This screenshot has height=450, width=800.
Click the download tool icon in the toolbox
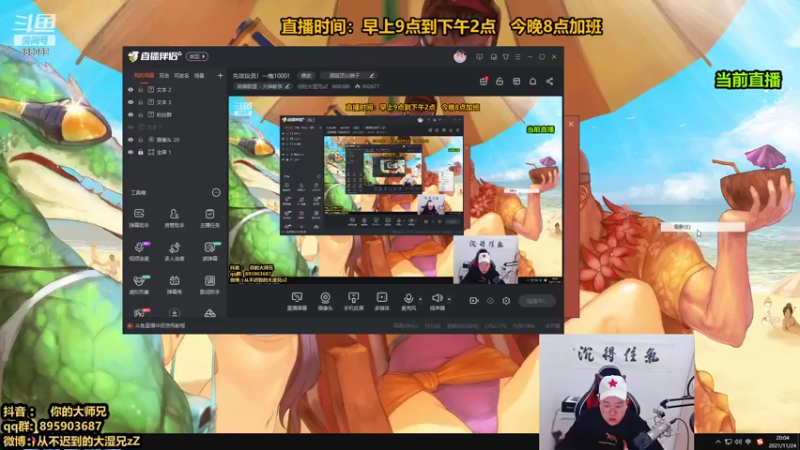click(174, 313)
